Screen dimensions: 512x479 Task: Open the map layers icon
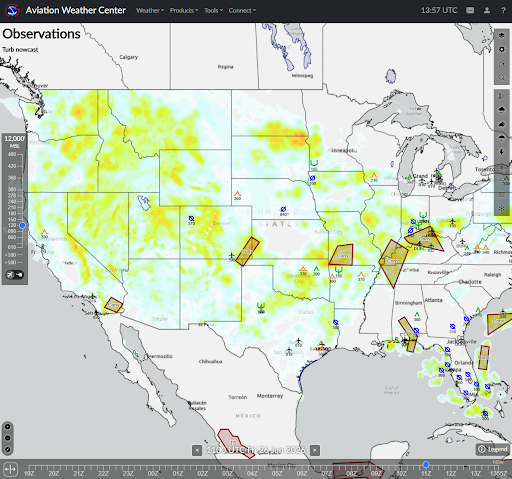[x=501, y=36]
